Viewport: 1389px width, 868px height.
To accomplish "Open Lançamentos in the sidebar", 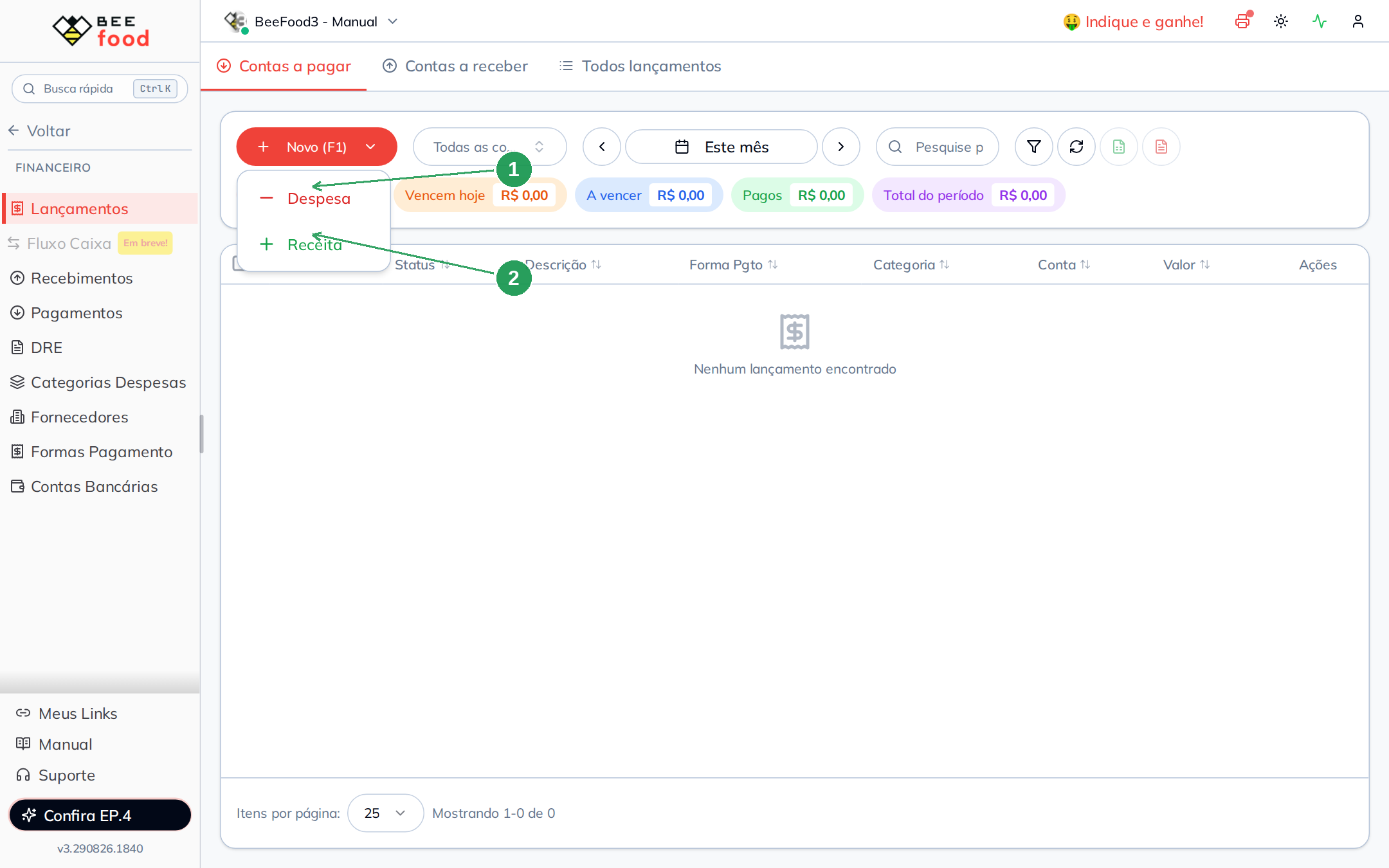I will (100, 208).
